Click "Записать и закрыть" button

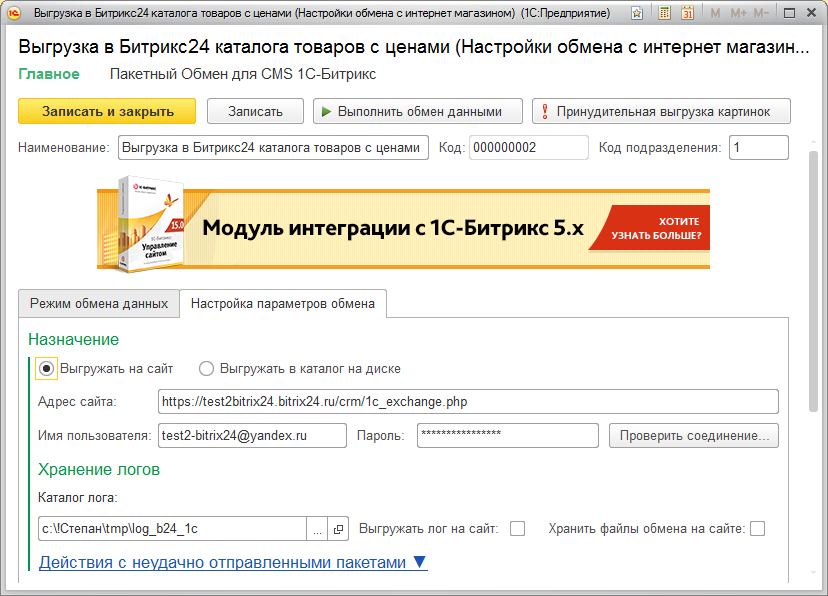pyautogui.click(x=107, y=111)
